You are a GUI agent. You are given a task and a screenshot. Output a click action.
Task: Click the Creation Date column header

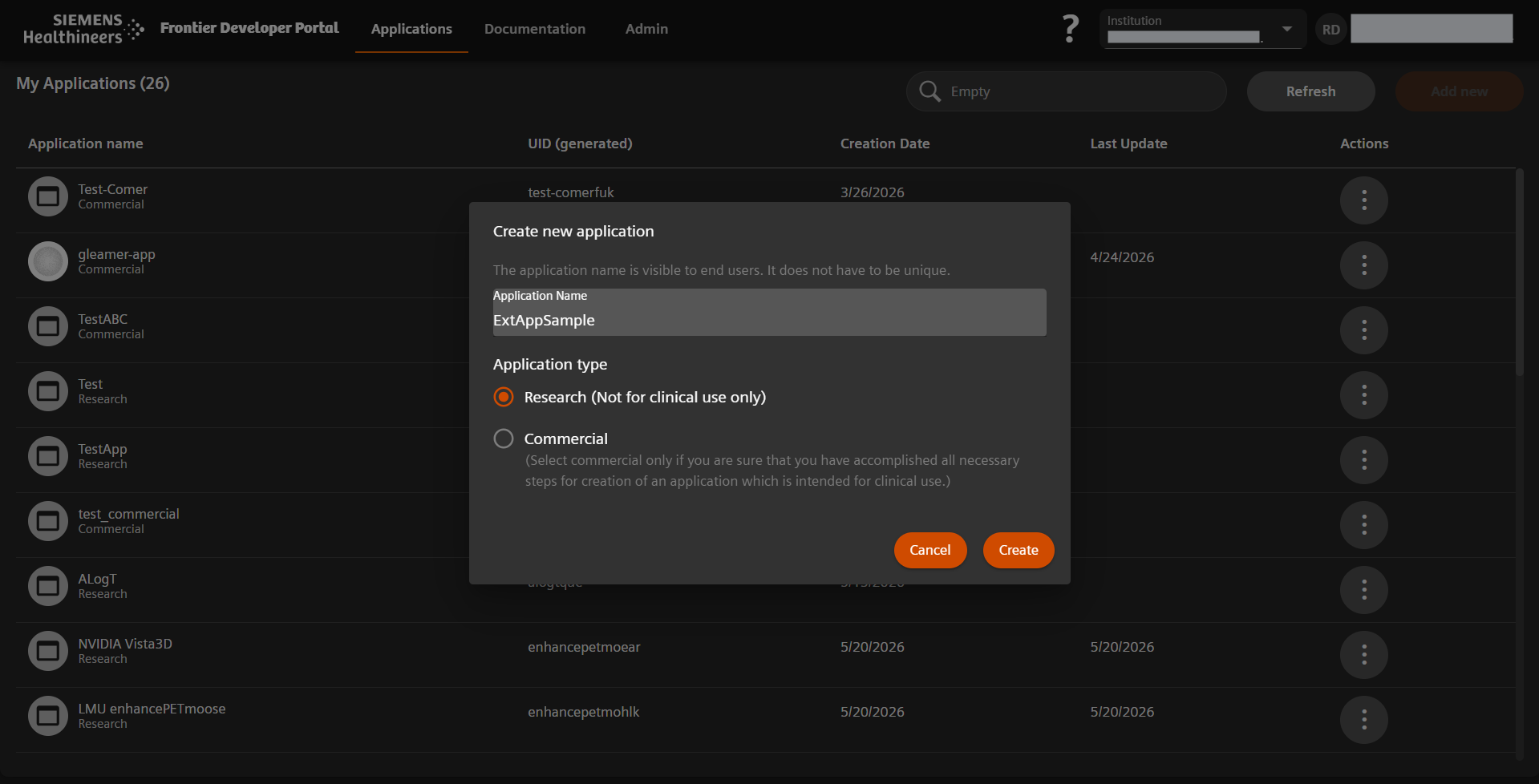[885, 143]
